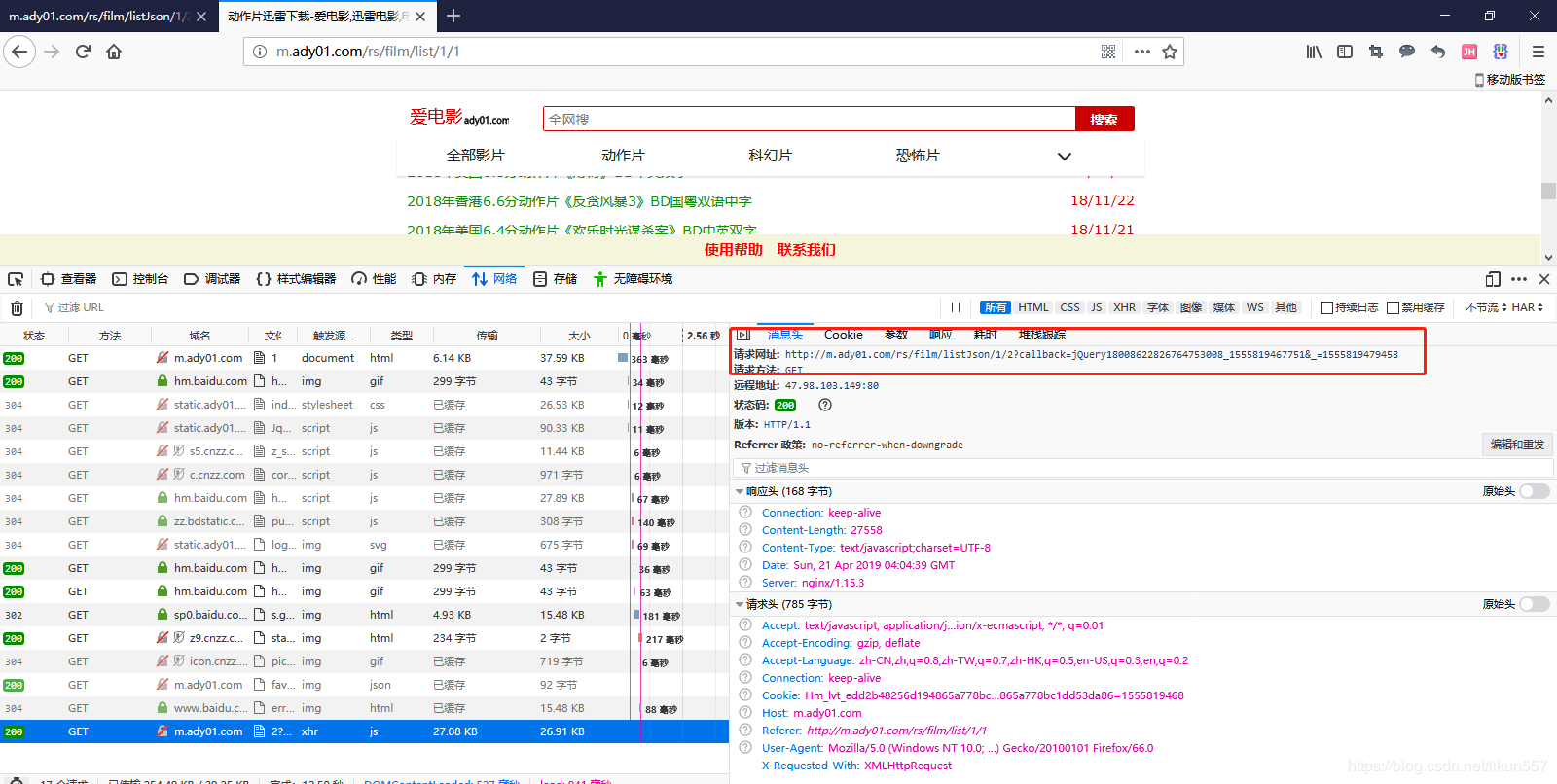Collapse the request details pane toggle
1557x784 pixels.
tap(743, 335)
